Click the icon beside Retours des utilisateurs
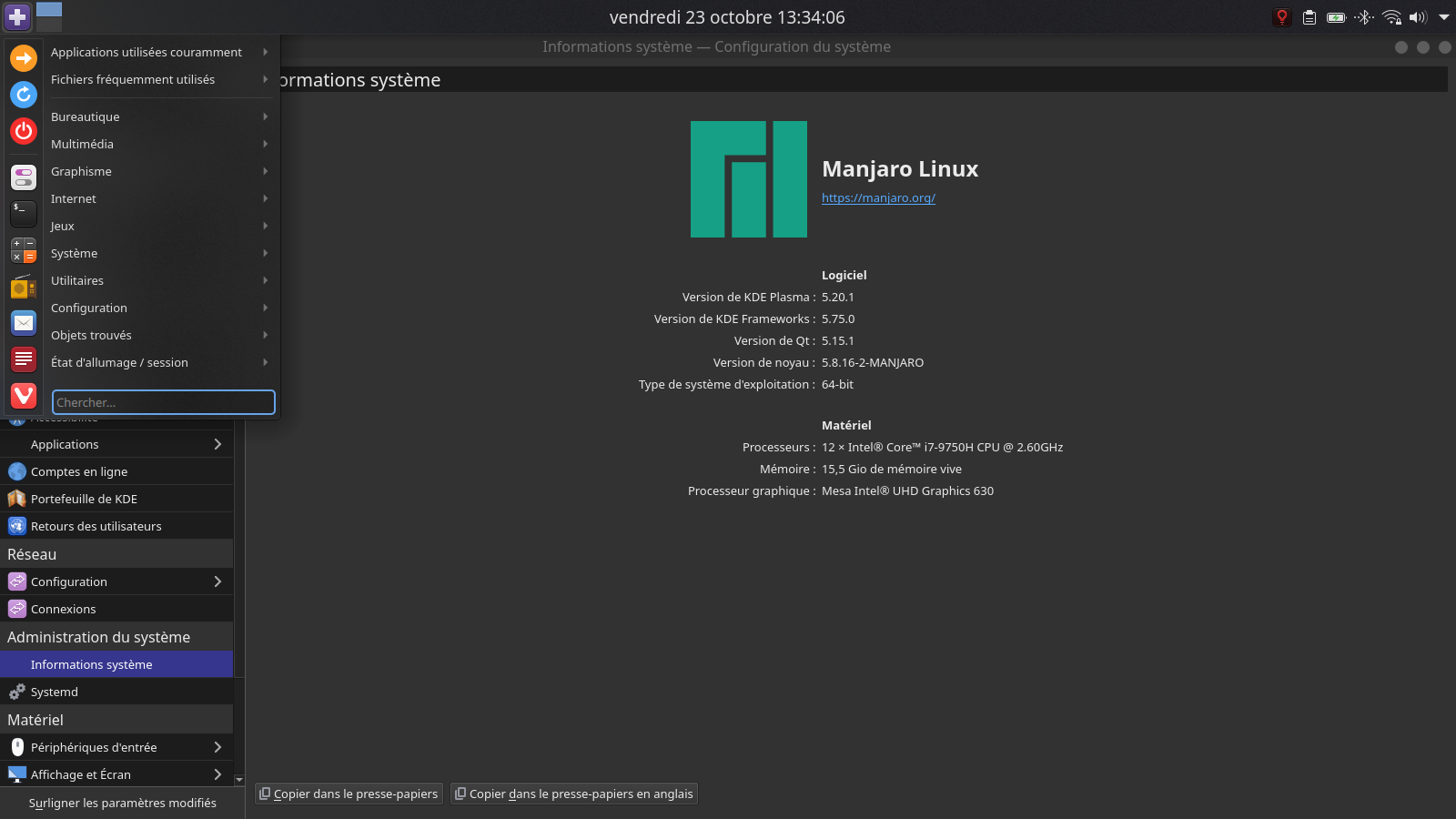This screenshot has width=1456, height=819. tap(17, 526)
